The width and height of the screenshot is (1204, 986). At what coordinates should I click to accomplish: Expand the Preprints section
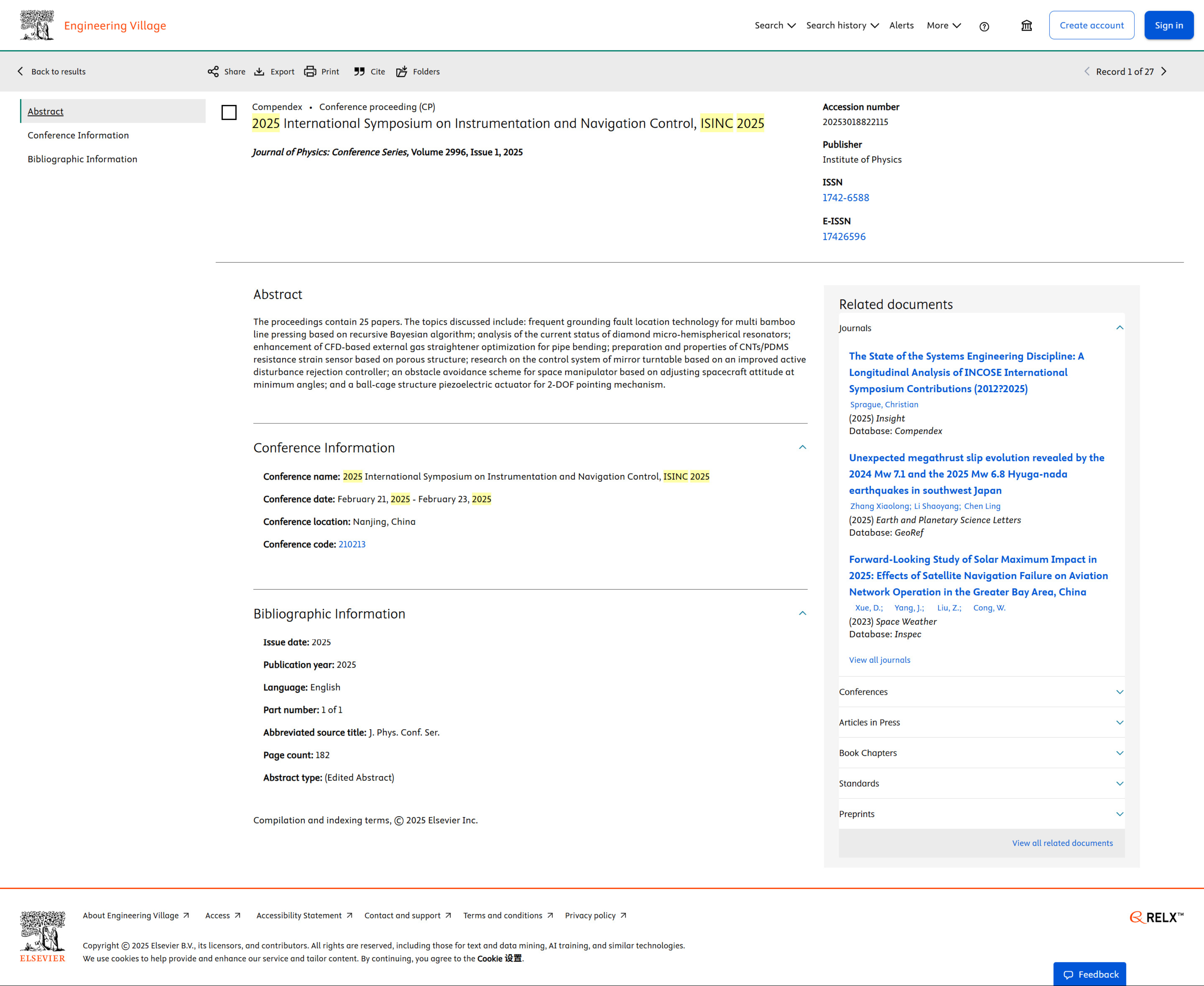tap(1119, 814)
